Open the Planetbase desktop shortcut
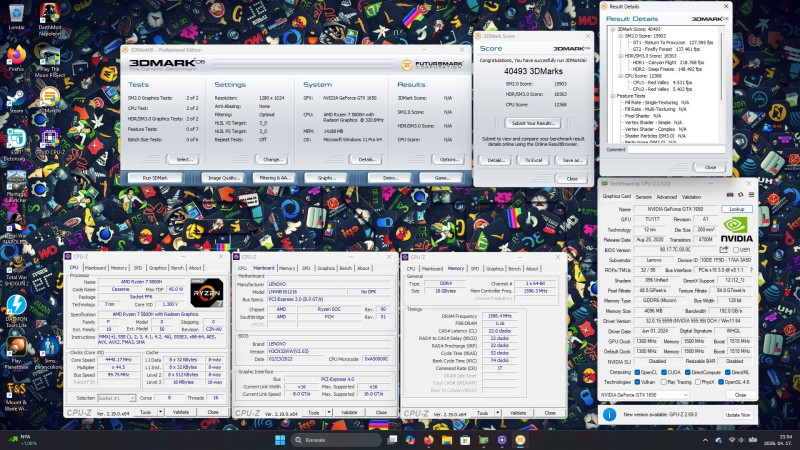The width and height of the screenshot is (800, 450). pyautogui.click(x=16, y=353)
